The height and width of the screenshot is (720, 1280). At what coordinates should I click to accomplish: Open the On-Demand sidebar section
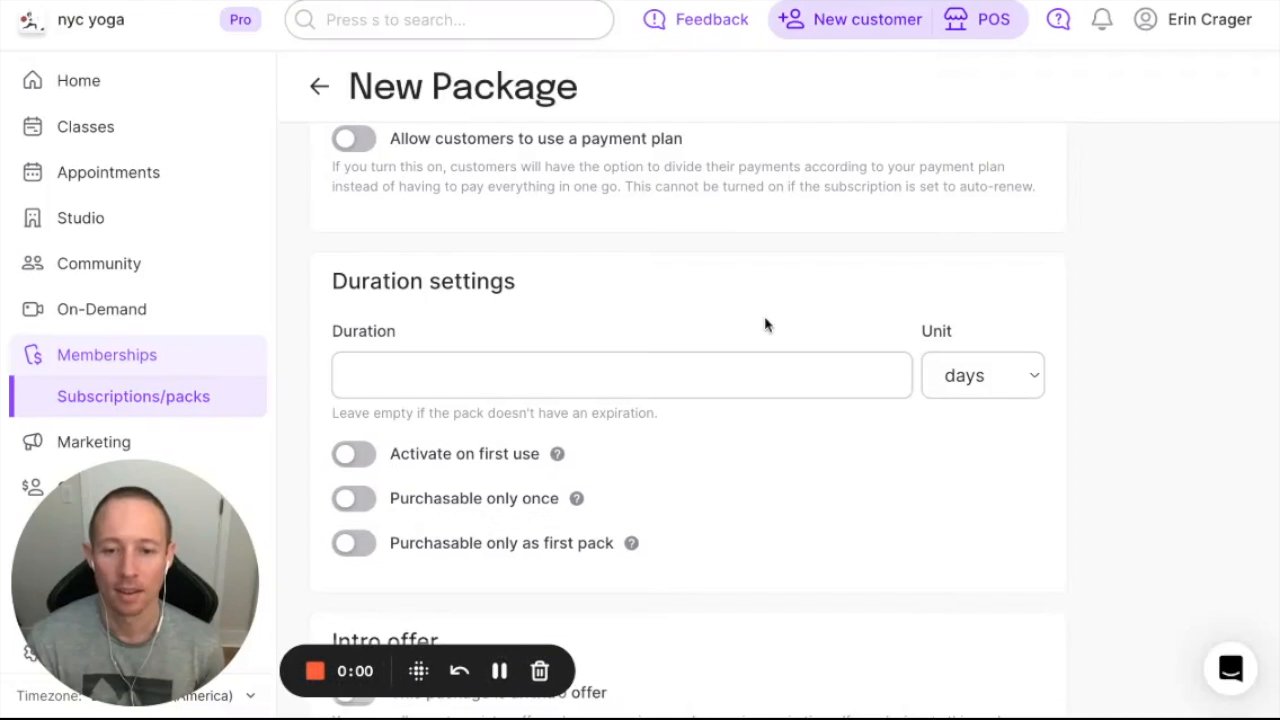click(x=101, y=309)
